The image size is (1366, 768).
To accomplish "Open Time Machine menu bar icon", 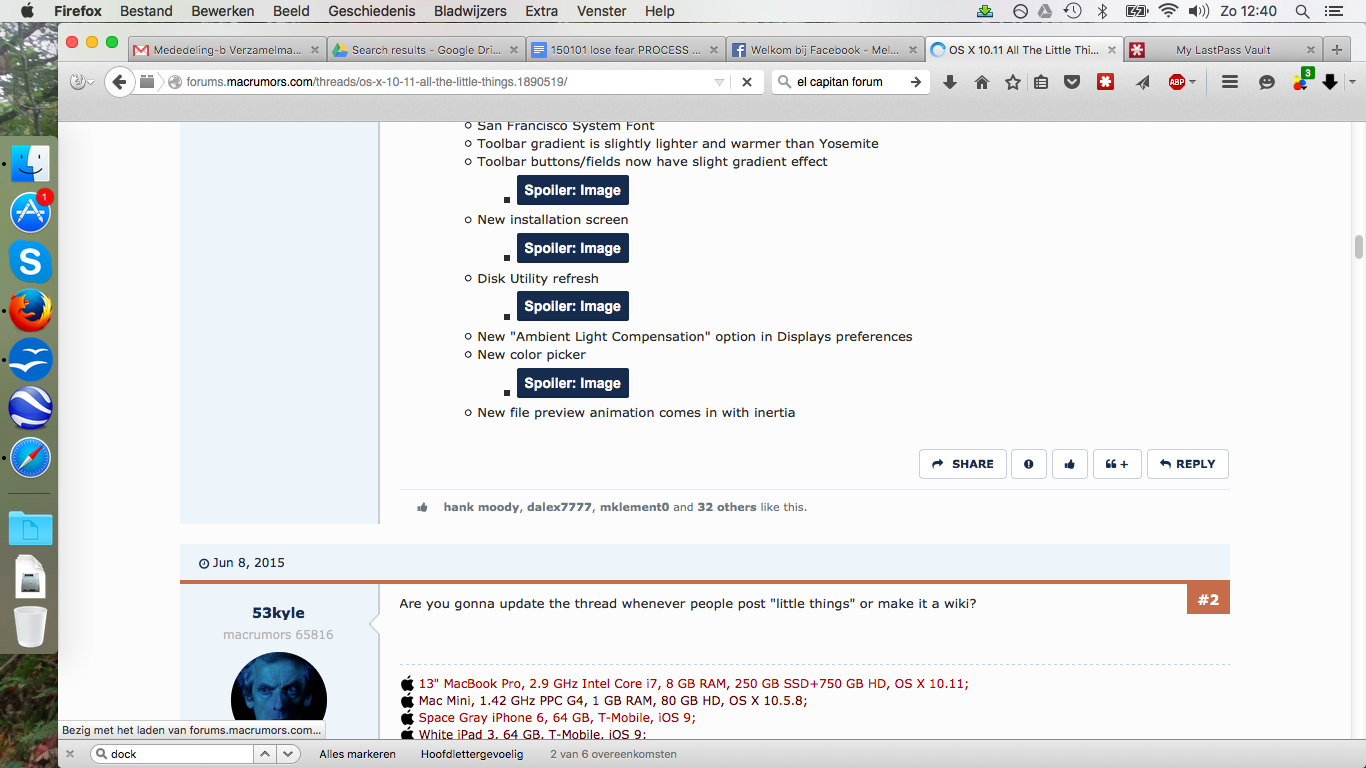I will pos(1072,11).
